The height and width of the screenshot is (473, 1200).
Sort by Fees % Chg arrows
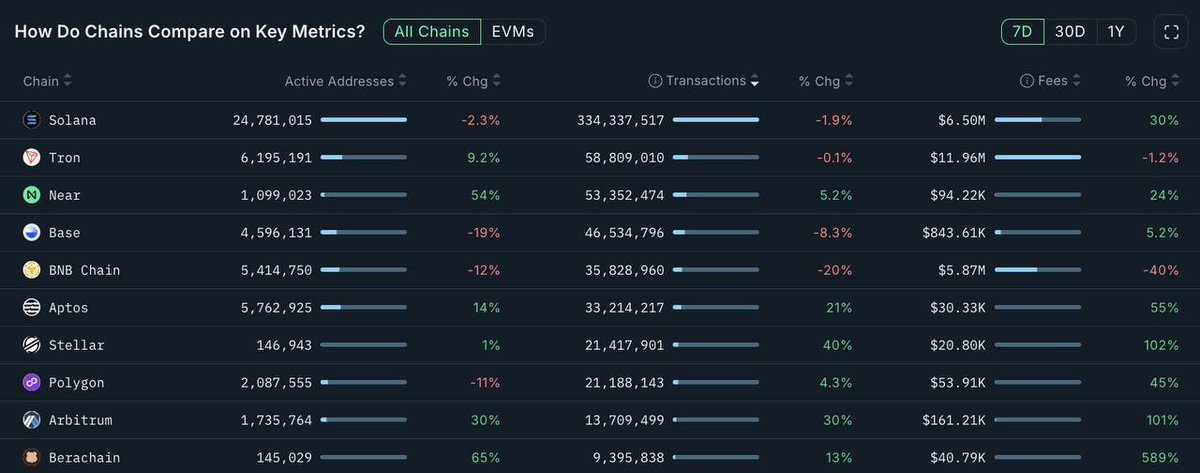(x=1175, y=81)
